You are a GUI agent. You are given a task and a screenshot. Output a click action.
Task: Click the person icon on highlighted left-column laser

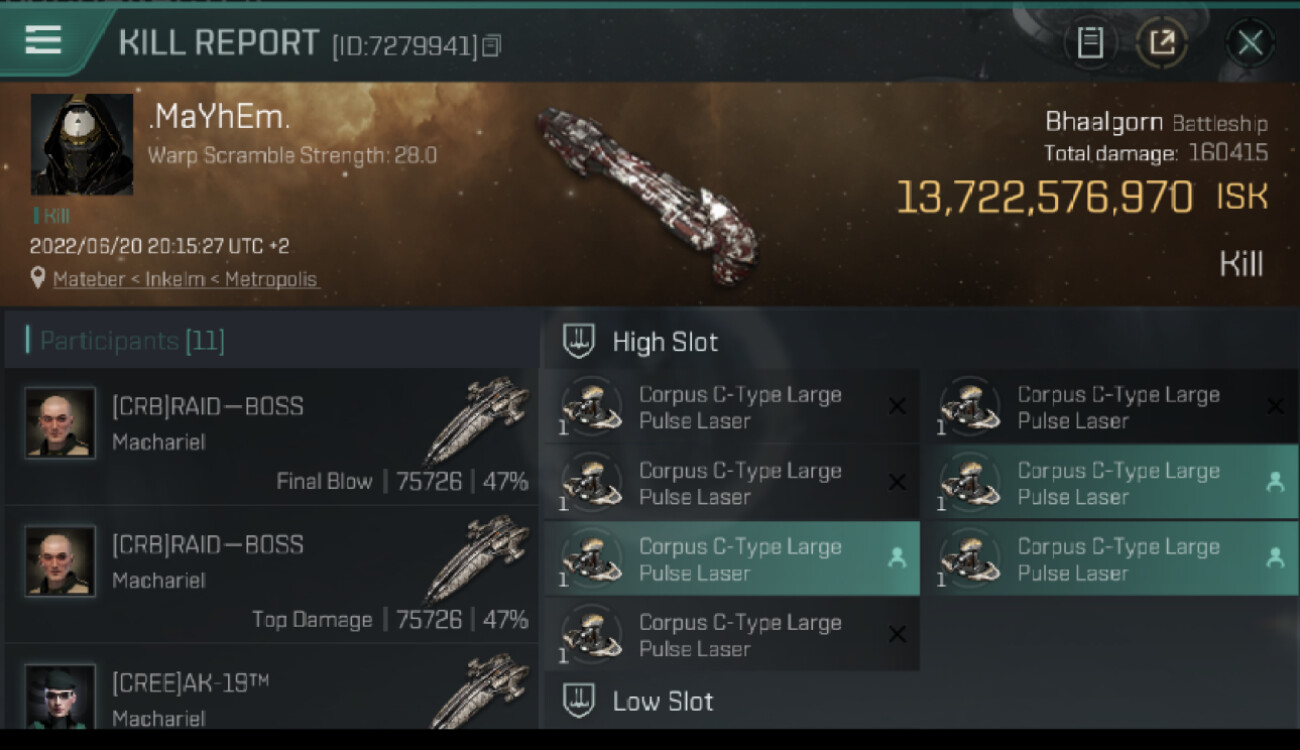[x=896, y=559]
